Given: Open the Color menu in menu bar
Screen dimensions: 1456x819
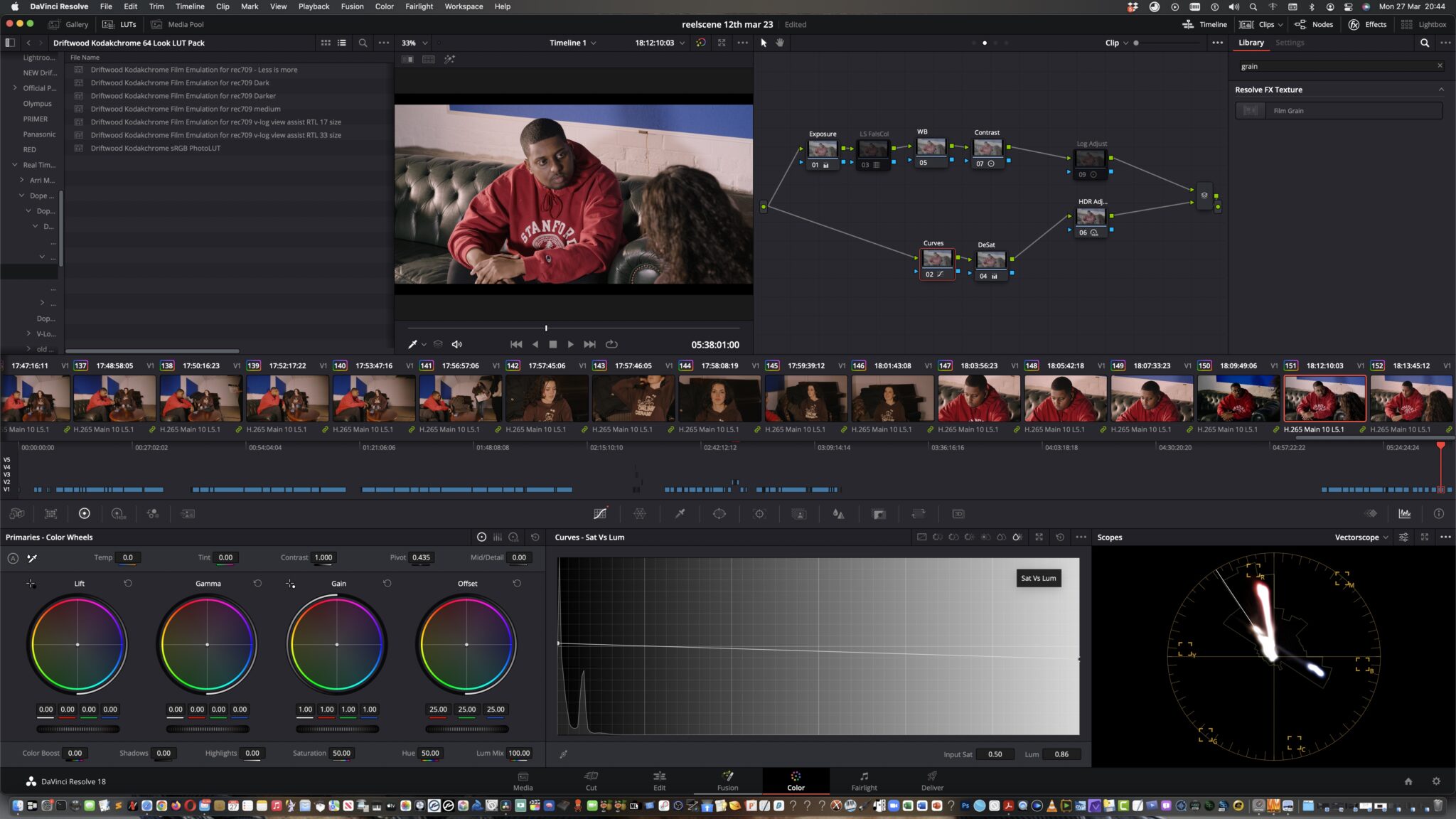Looking at the screenshot, I should click(384, 6).
